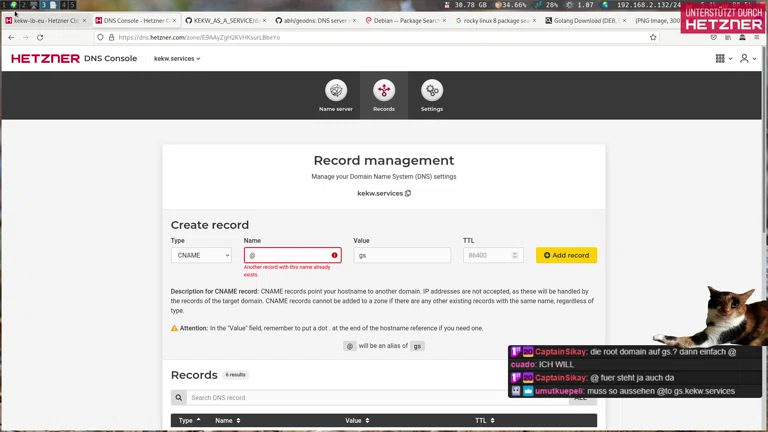Click the browser URL address bar
Viewport: 768px width, 432px height.
377,37
